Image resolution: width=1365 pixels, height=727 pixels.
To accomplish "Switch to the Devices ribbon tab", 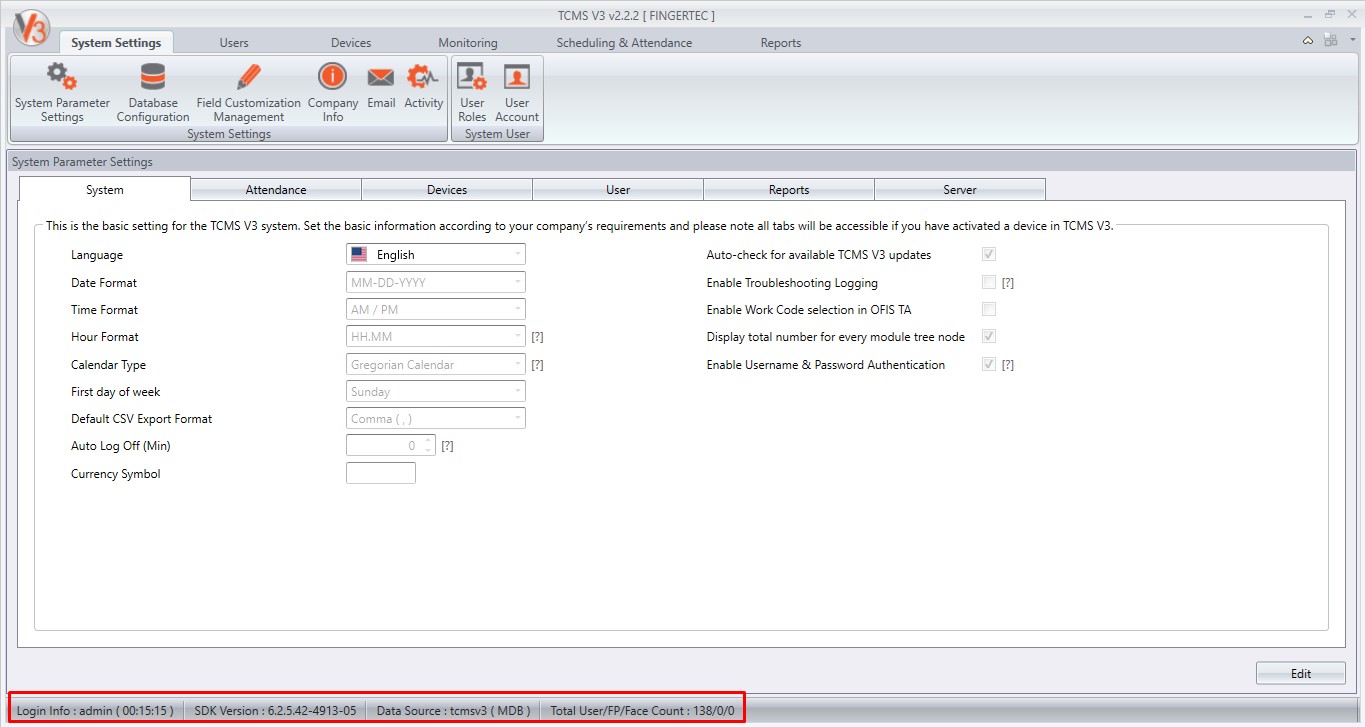I will click(x=351, y=43).
